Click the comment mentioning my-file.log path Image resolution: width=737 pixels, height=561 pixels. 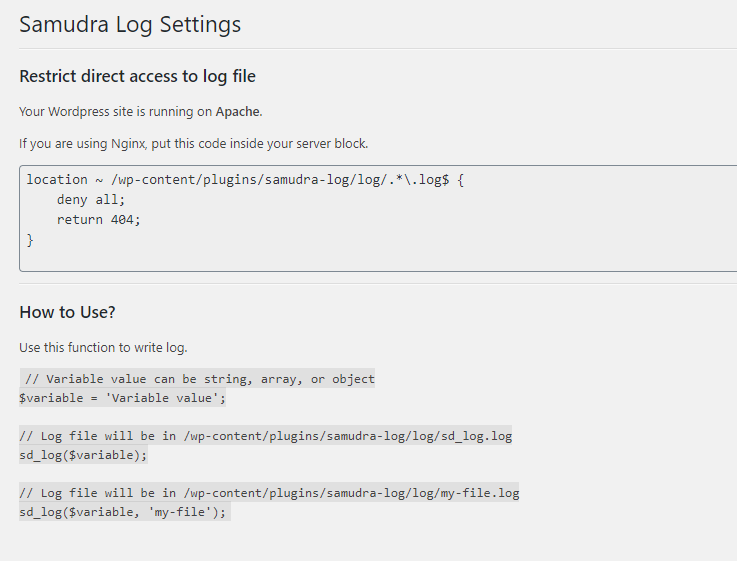coord(269,493)
